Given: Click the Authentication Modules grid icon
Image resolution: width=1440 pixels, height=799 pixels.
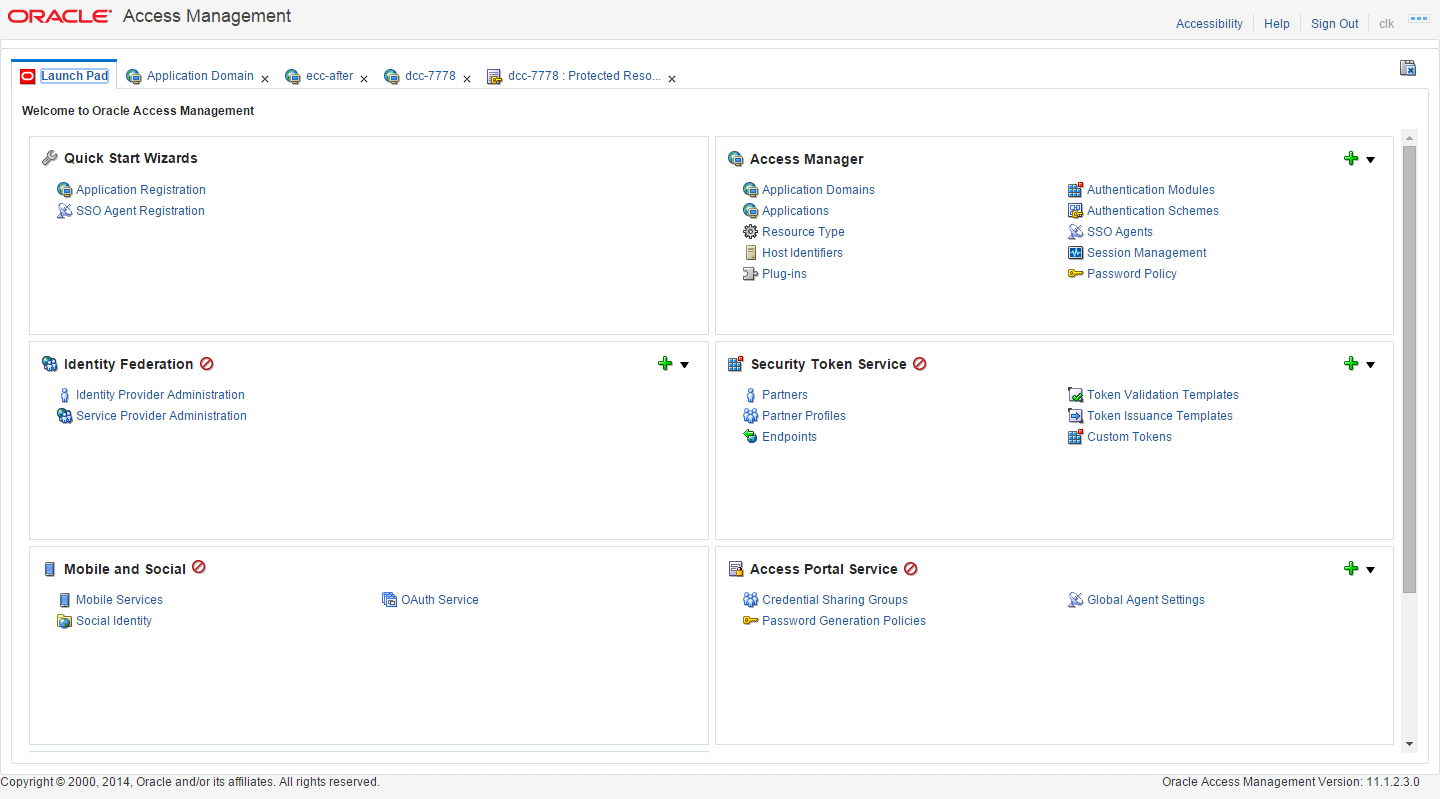Looking at the screenshot, I should (x=1075, y=190).
